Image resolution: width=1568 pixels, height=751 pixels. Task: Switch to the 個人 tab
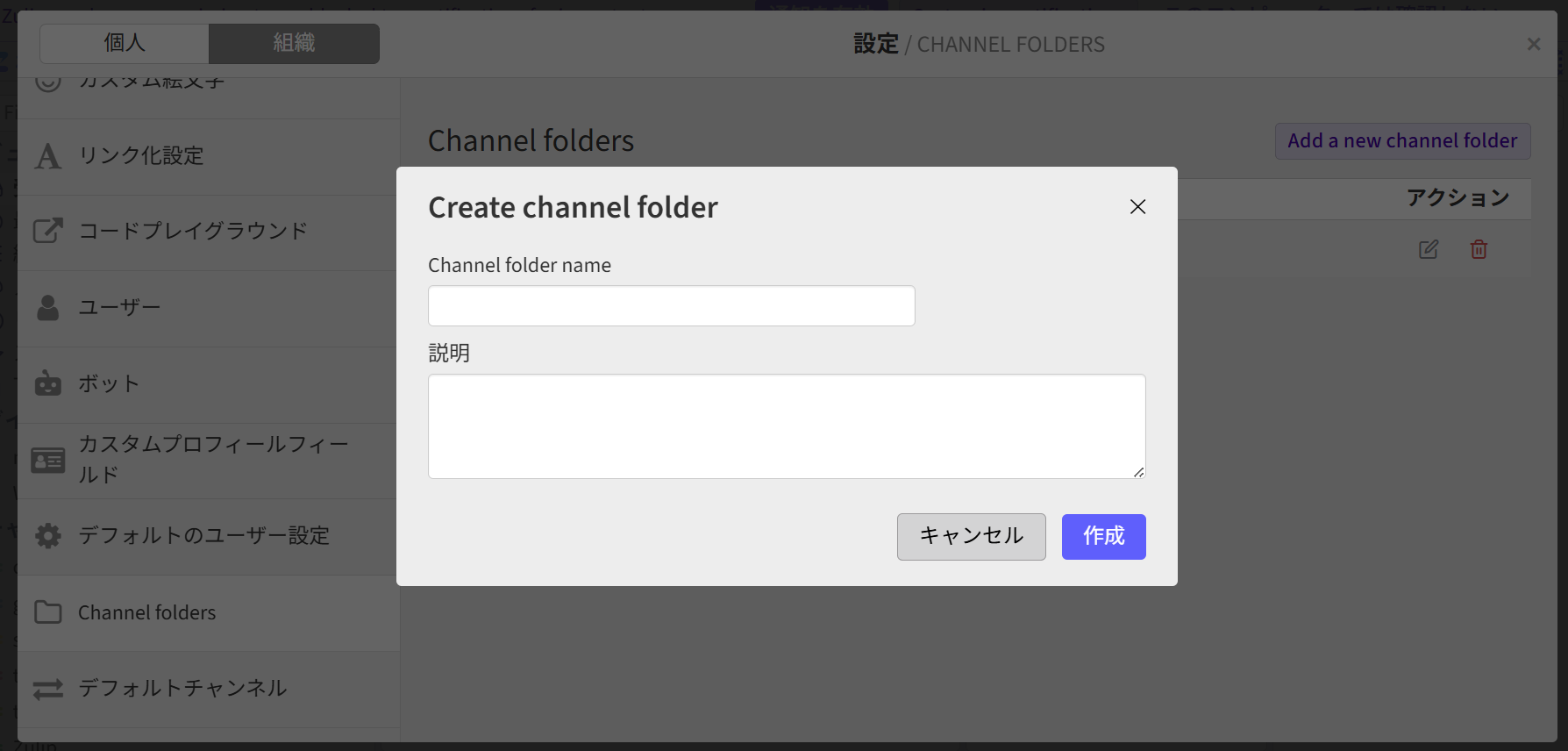[x=125, y=43]
